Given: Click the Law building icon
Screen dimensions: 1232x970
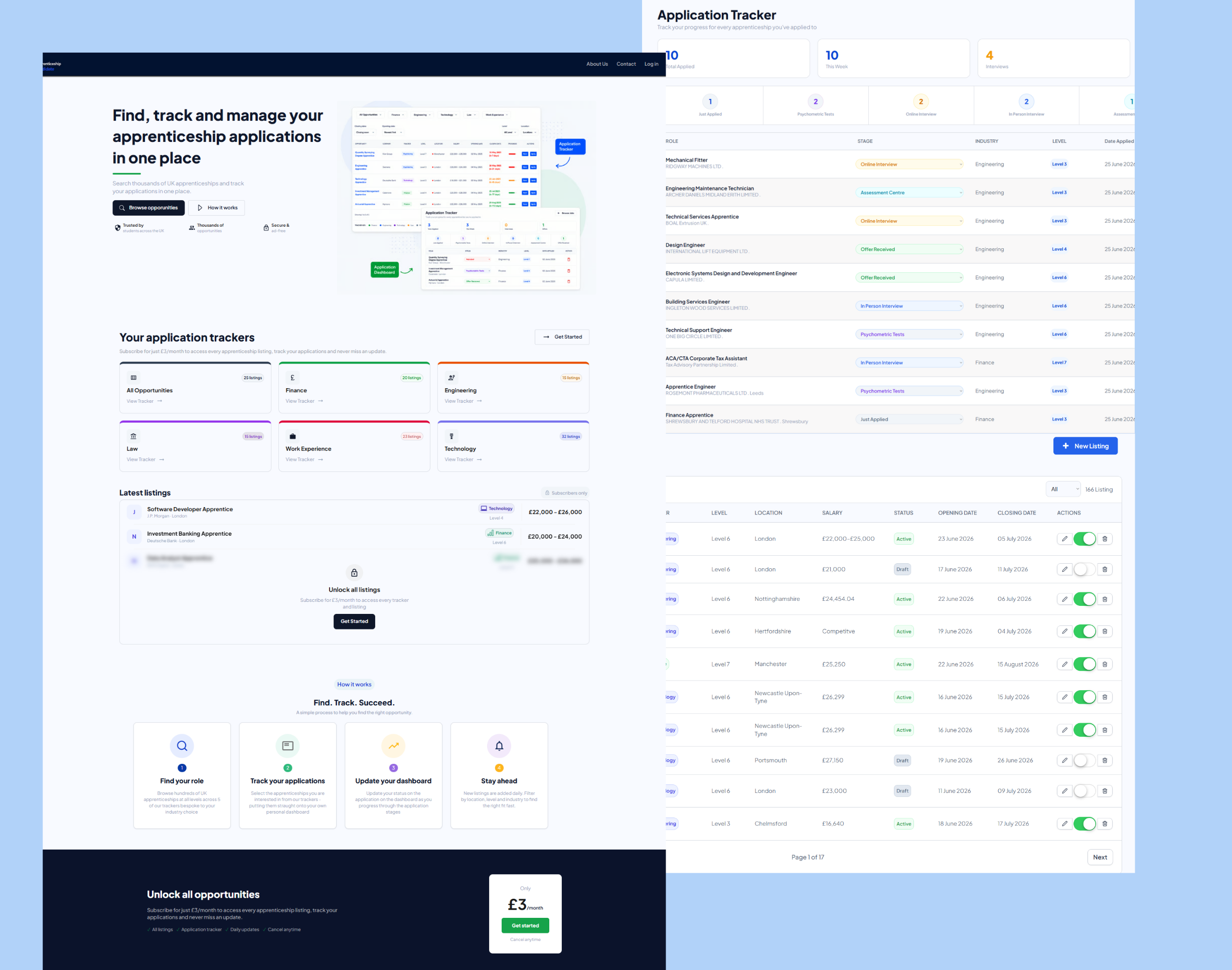Looking at the screenshot, I should tap(133, 436).
